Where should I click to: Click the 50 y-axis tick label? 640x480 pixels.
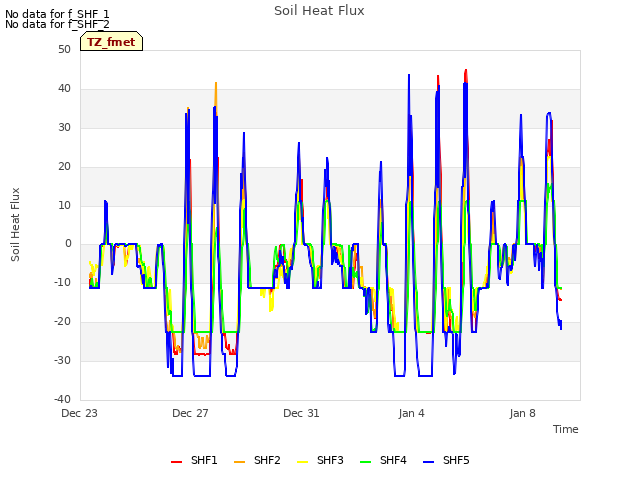click(x=64, y=49)
